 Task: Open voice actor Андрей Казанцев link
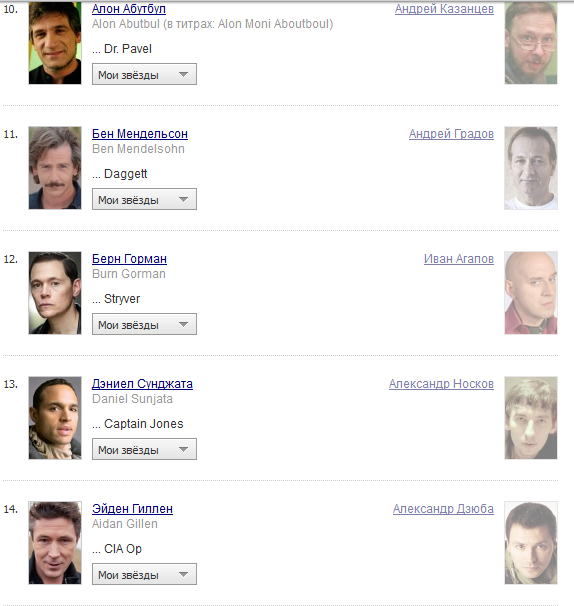[444, 9]
